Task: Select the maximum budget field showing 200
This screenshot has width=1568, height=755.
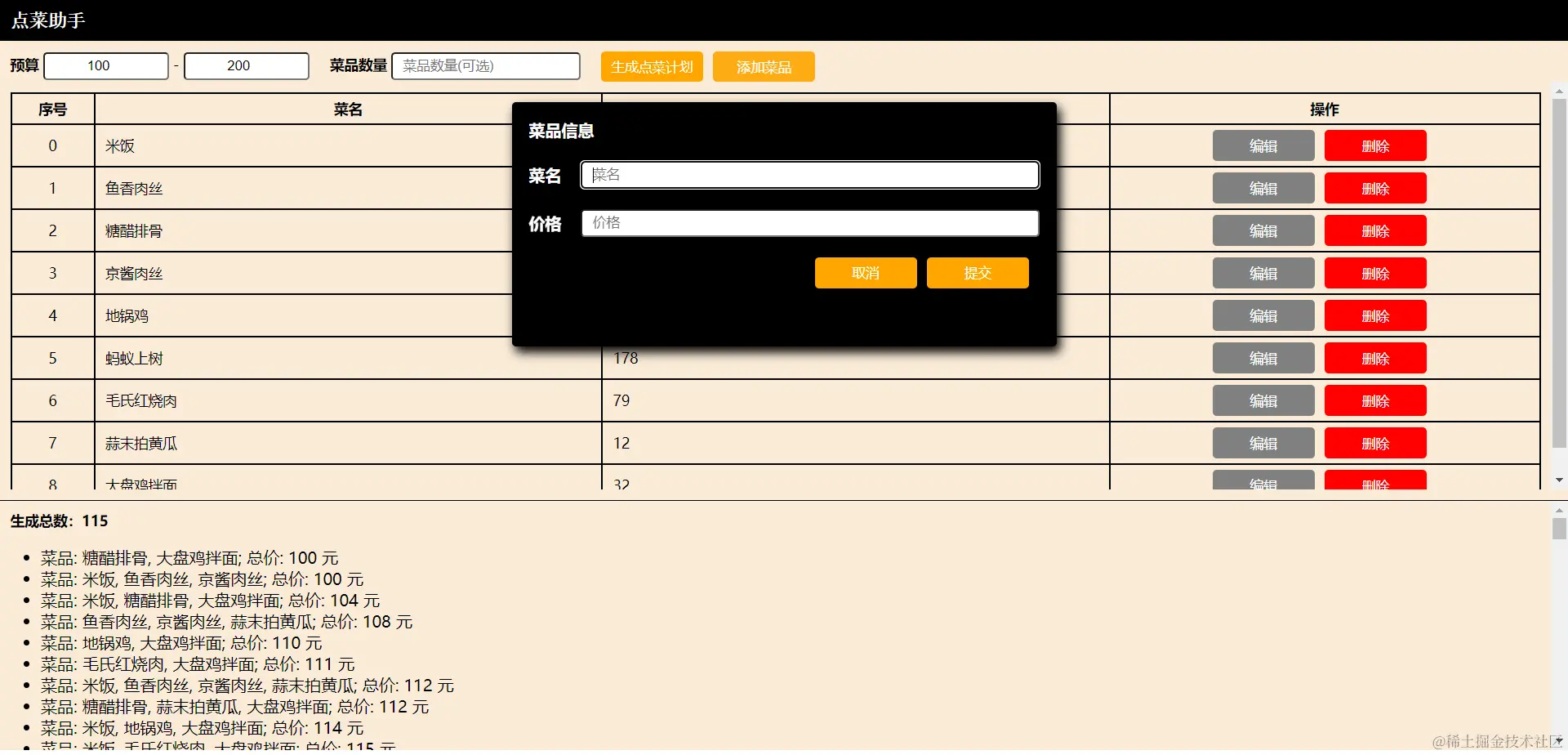Action: (x=247, y=66)
